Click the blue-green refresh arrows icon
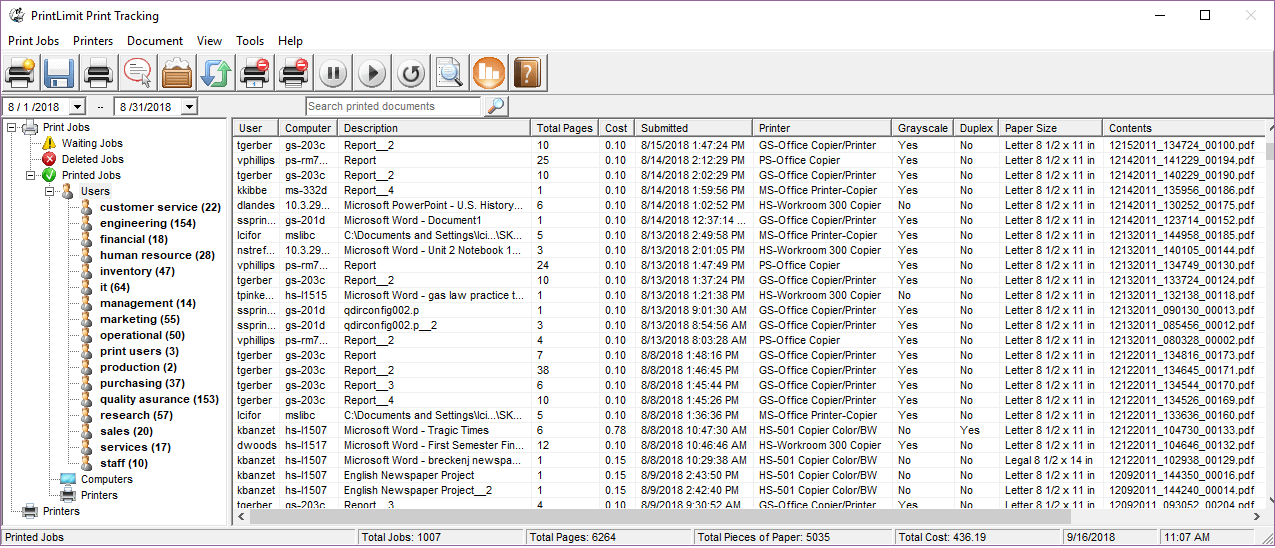This screenshot has height=548, width=1275. (216, 72)
